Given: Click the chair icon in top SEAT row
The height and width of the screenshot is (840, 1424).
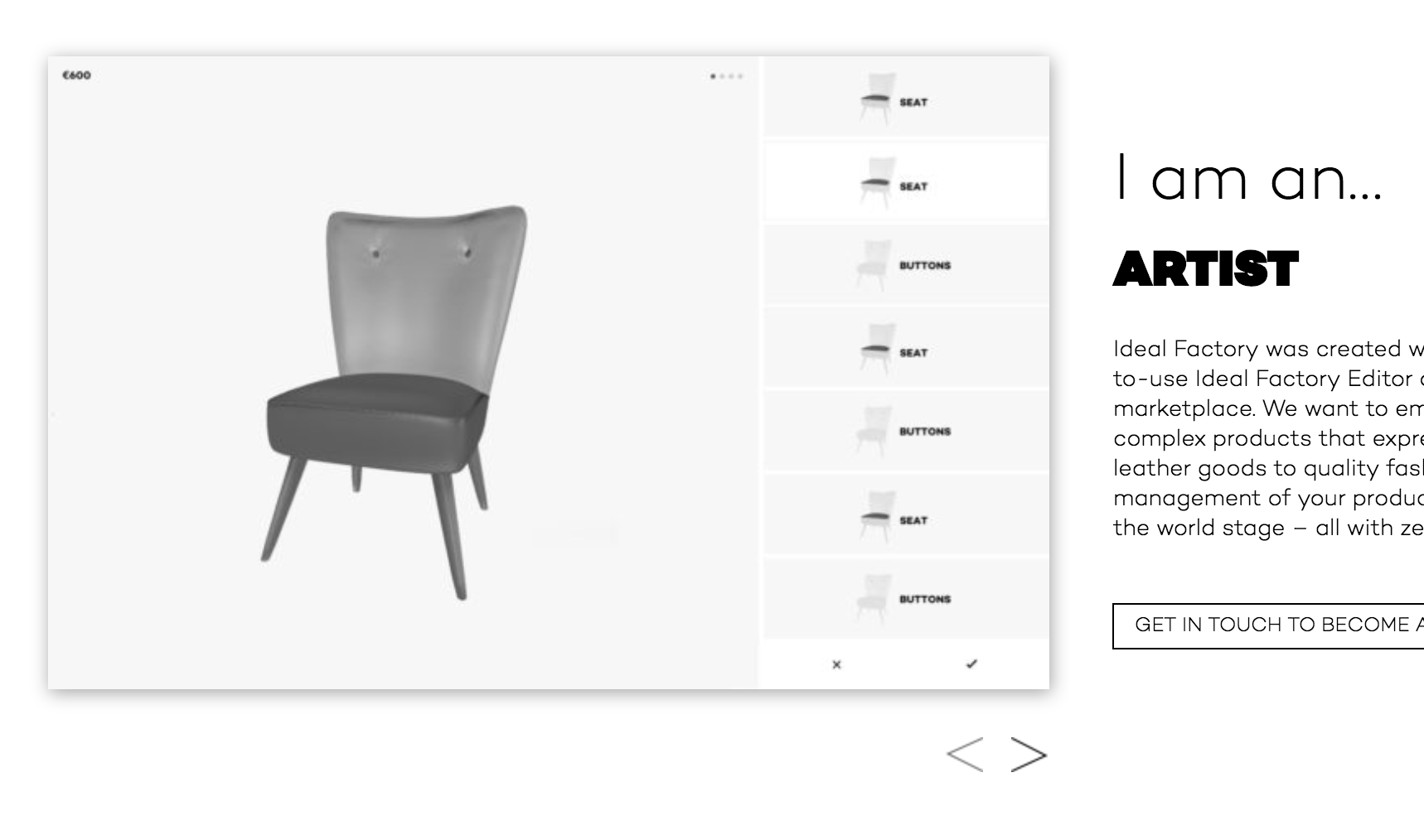Looking at the screenshot, I should coord(876,99).
